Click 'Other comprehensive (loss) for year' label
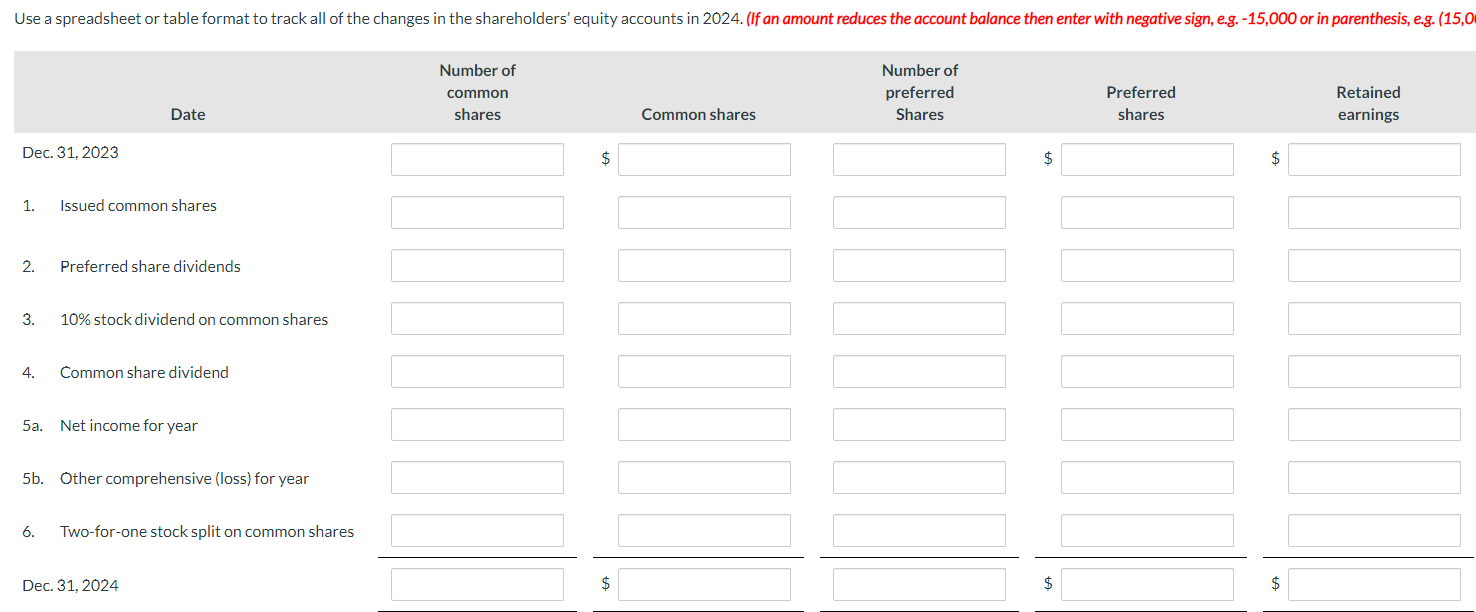 point(184,478)
